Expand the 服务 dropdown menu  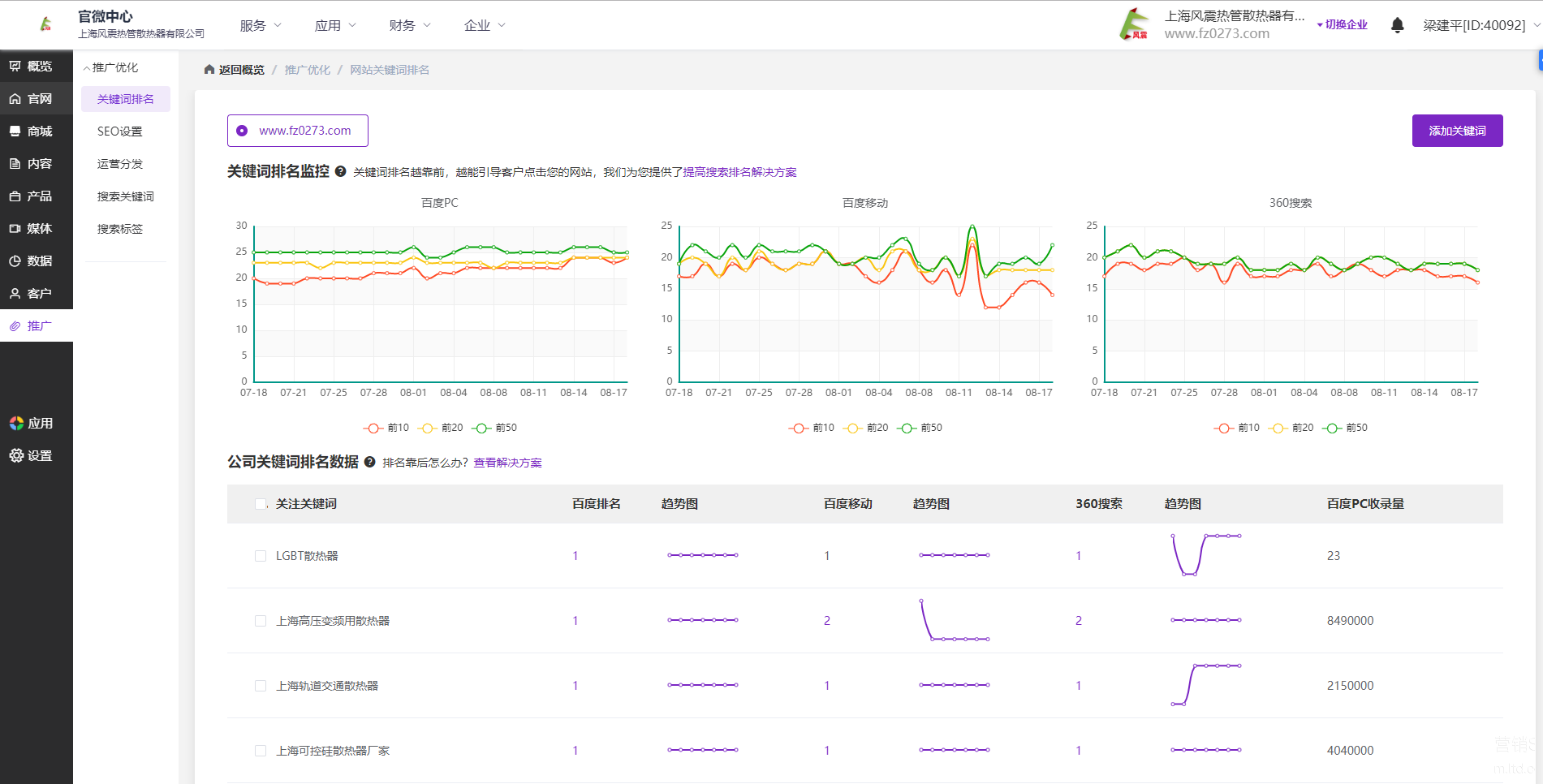coord(261,25)
